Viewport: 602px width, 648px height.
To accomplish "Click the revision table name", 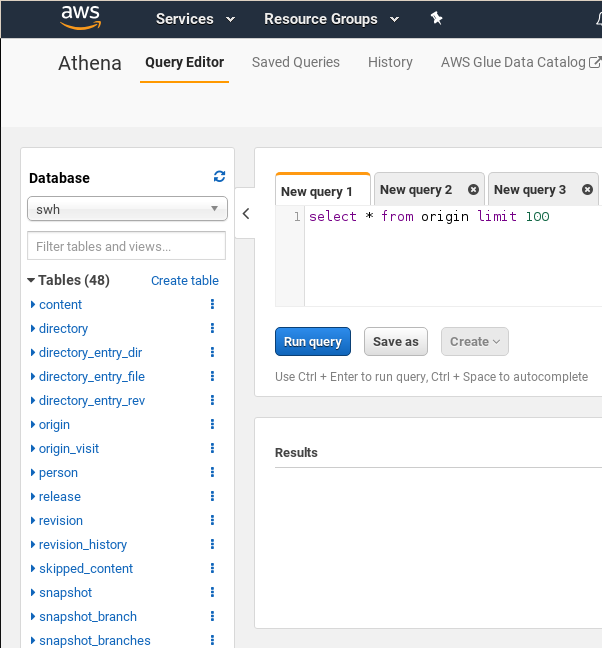I will point(61,521).
